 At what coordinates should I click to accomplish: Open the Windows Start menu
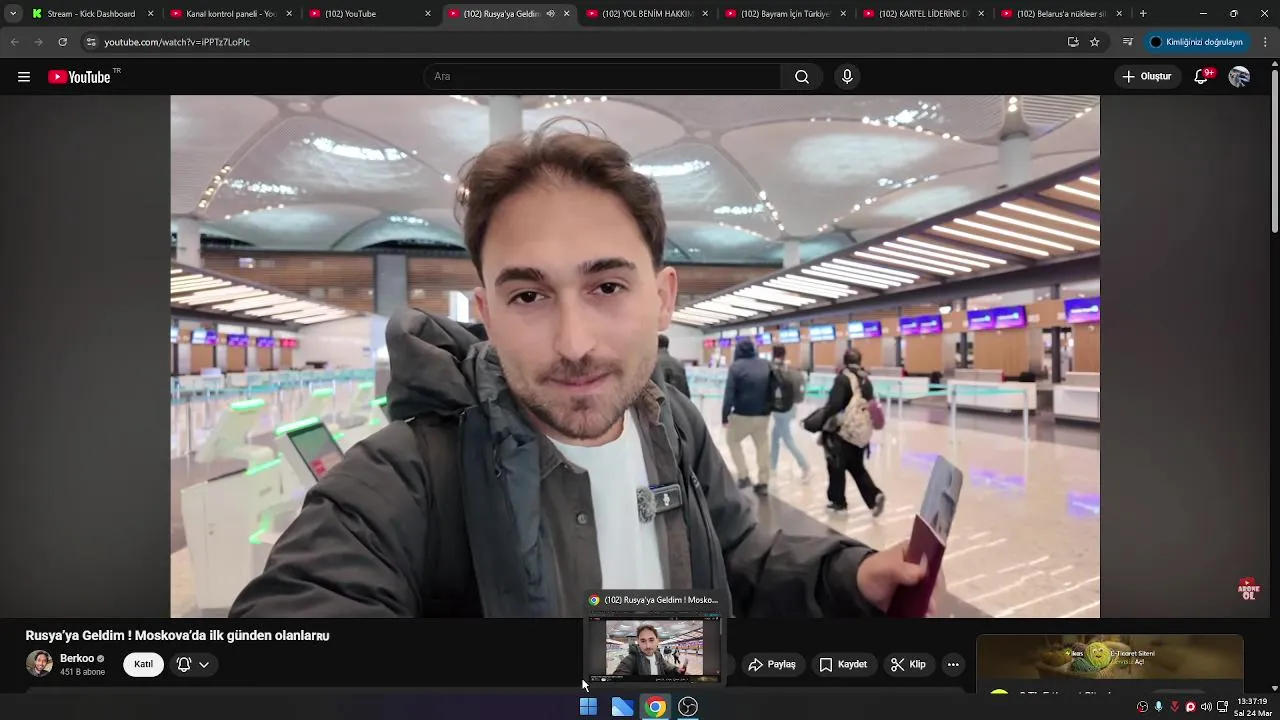(588, 707)
